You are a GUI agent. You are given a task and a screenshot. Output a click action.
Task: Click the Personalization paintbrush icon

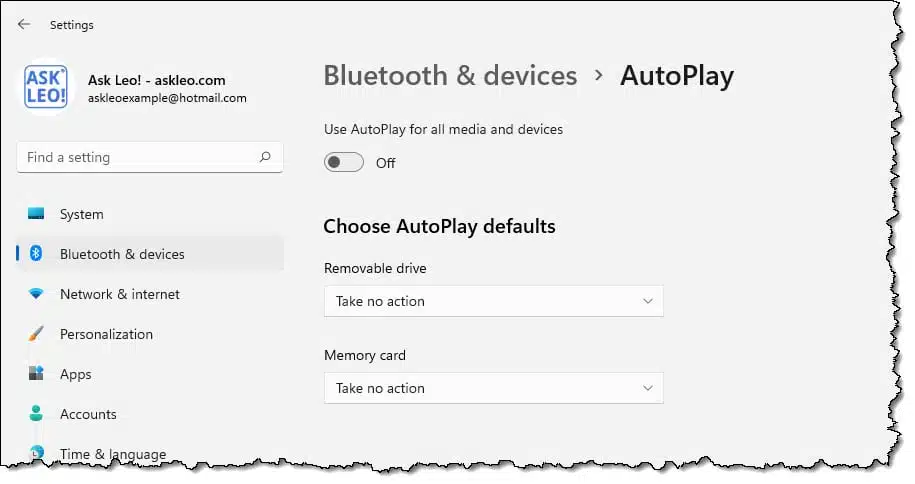[x=36, y=334]
